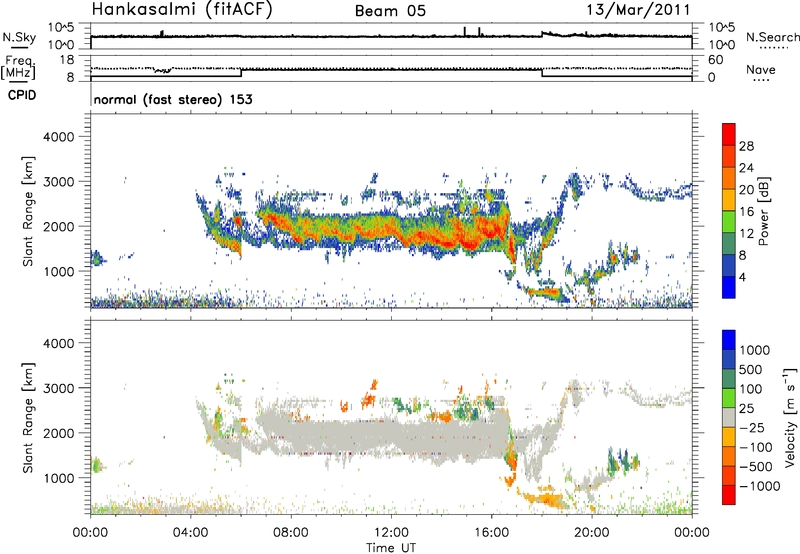Click the 'Hankasalmi (fitACF)' title
The width and height of the screenshot is (800, 554).
[x=182, y=9]
